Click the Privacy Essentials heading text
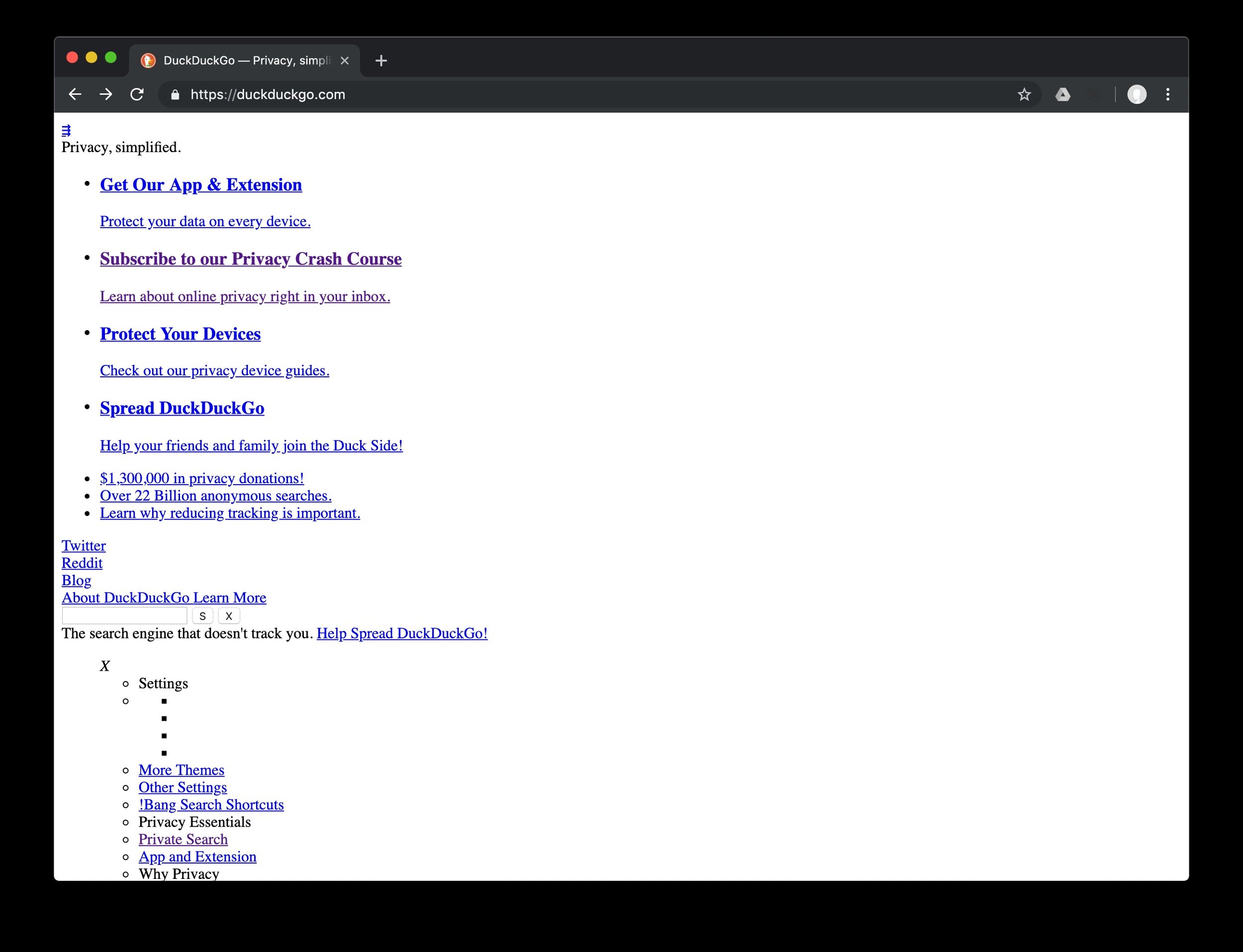The image size is (1243, 952). click(x=194, y=822)
